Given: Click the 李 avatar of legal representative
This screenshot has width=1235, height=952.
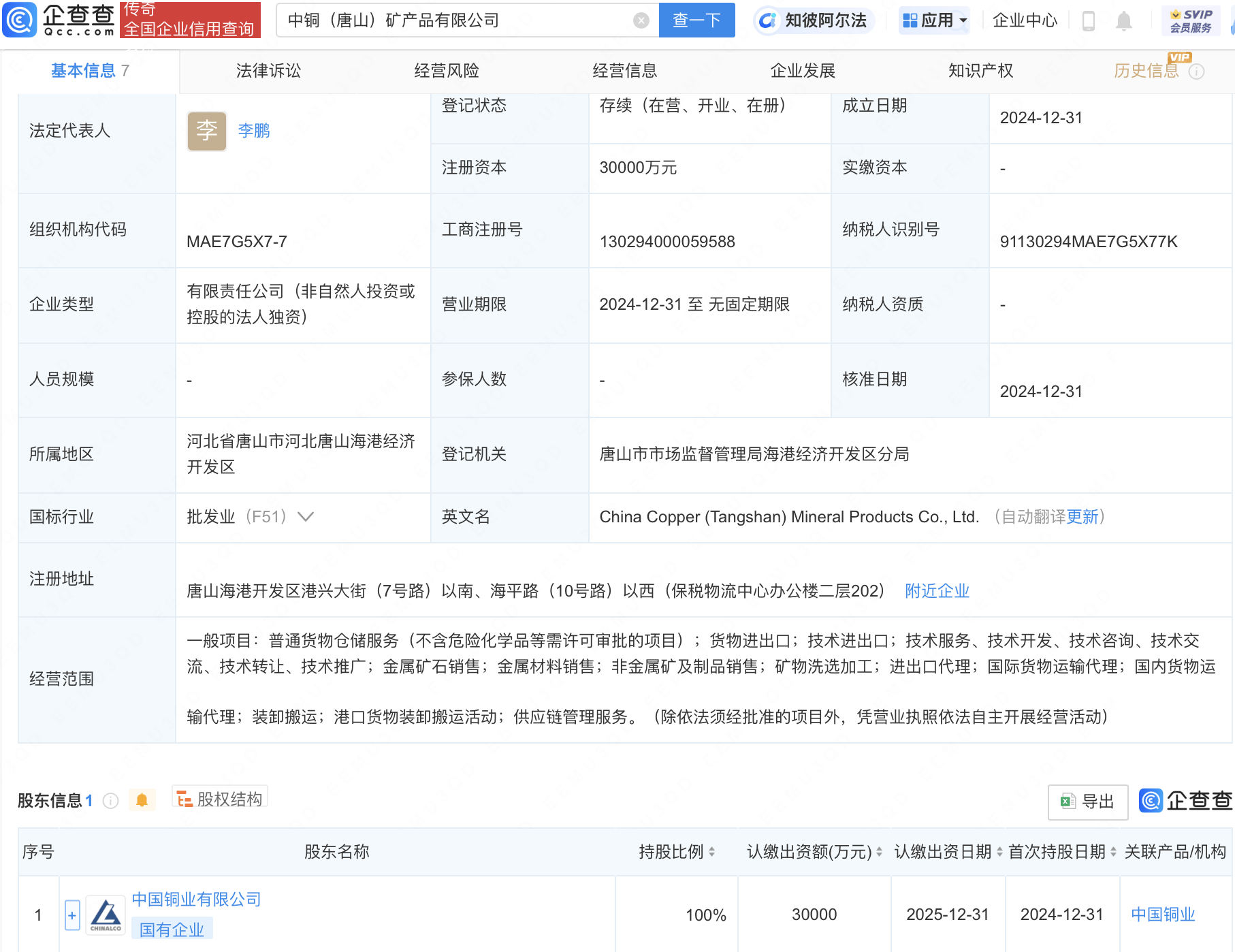Looking at the screenshot, I should (207, 131).
